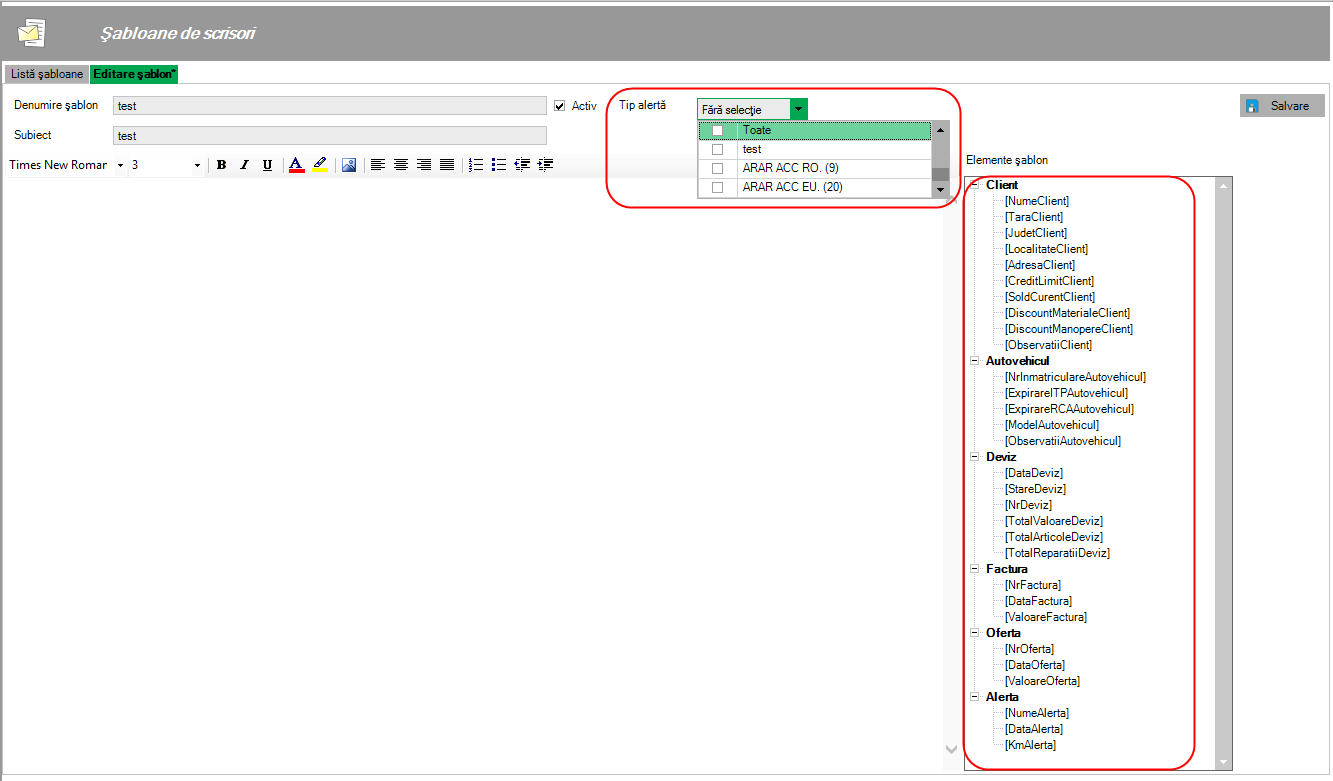Uncheck the Activ checkbox
This screenshot has height=781, width=1333.
click(560, 105)
